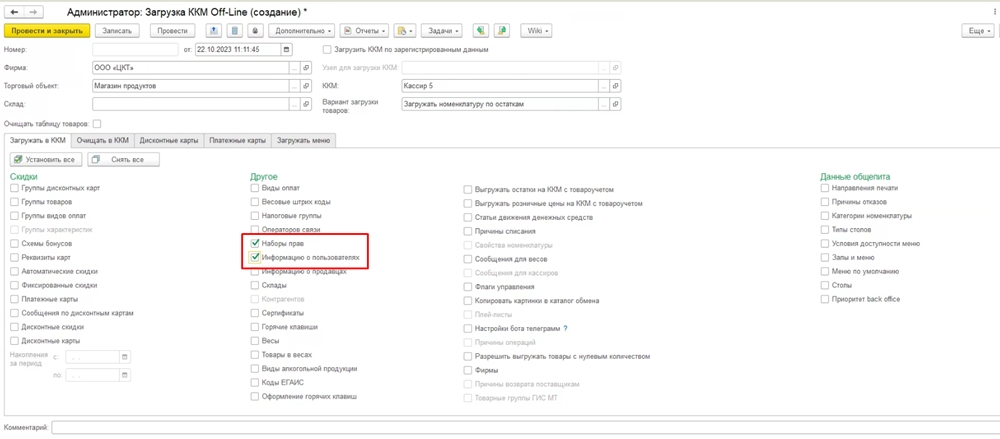
Task: Expand the Дополнительно dropdown menu
Action: (x=302, y=31)
